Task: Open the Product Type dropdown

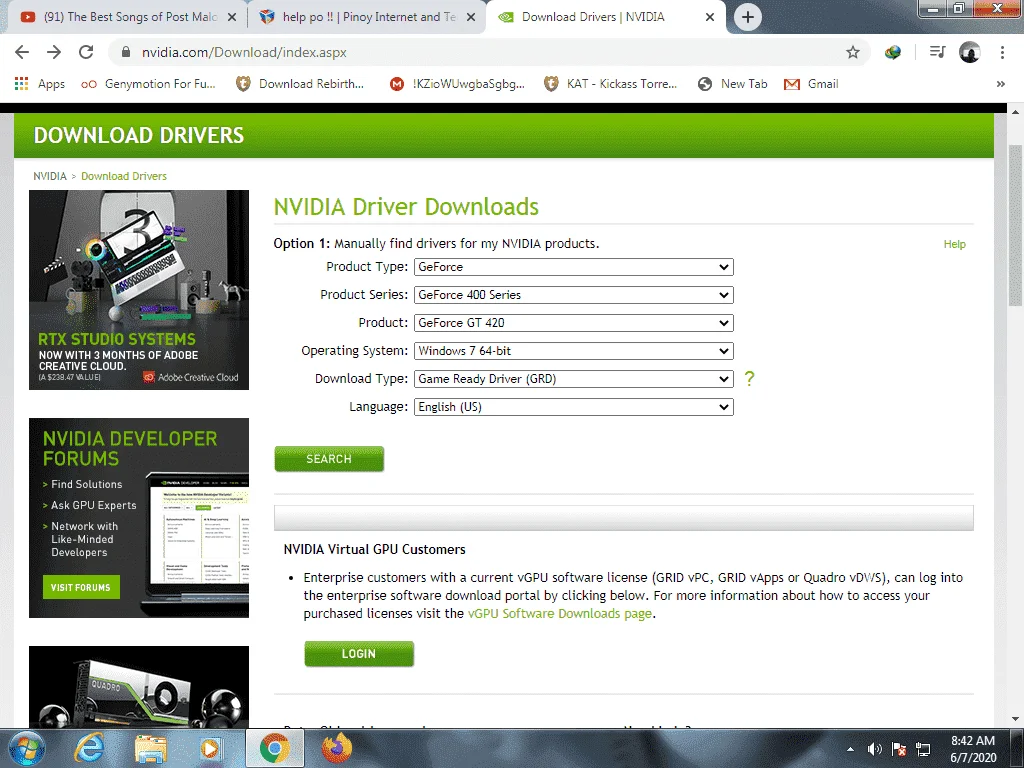Action: tap(573, 267)
